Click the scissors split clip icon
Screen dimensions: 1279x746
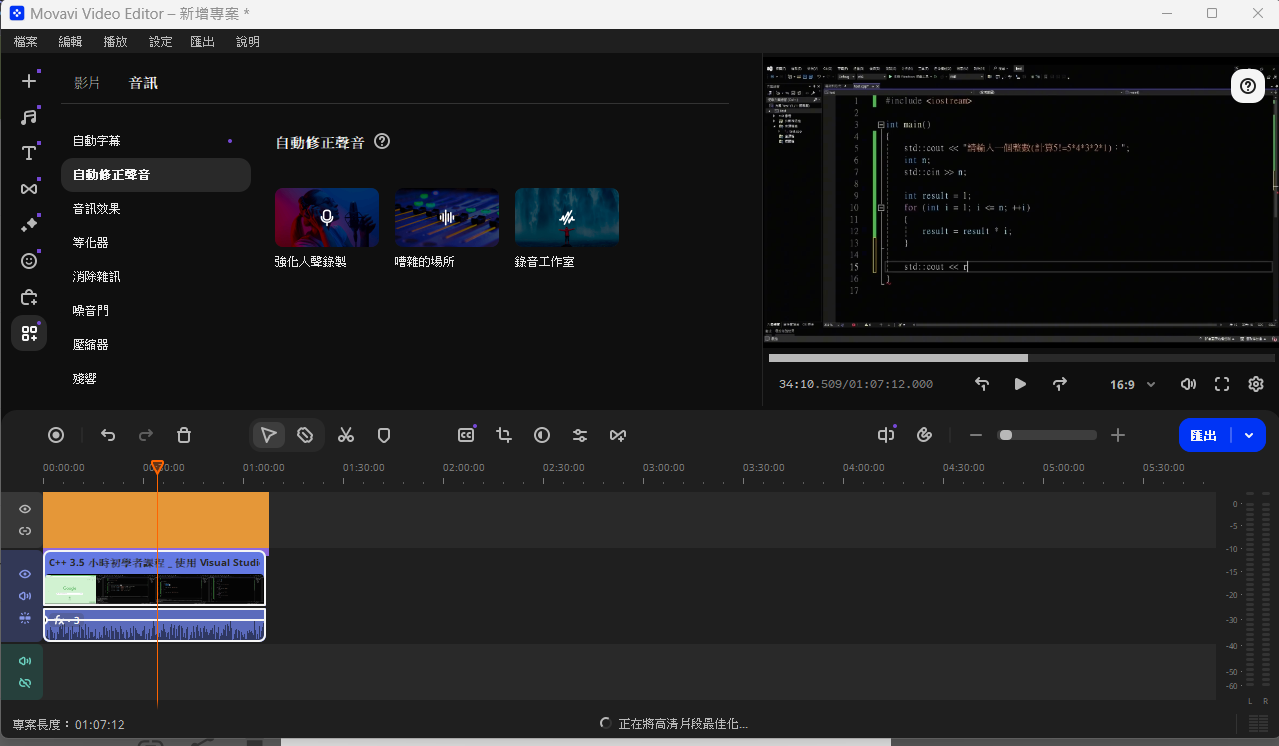tap(346, 435)
